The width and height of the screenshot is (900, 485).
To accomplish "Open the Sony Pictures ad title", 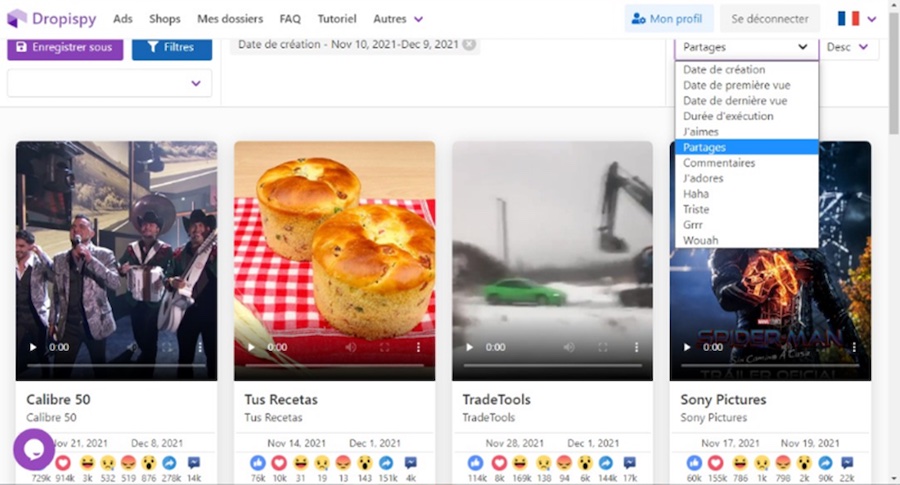I will [x=723, y=399].
